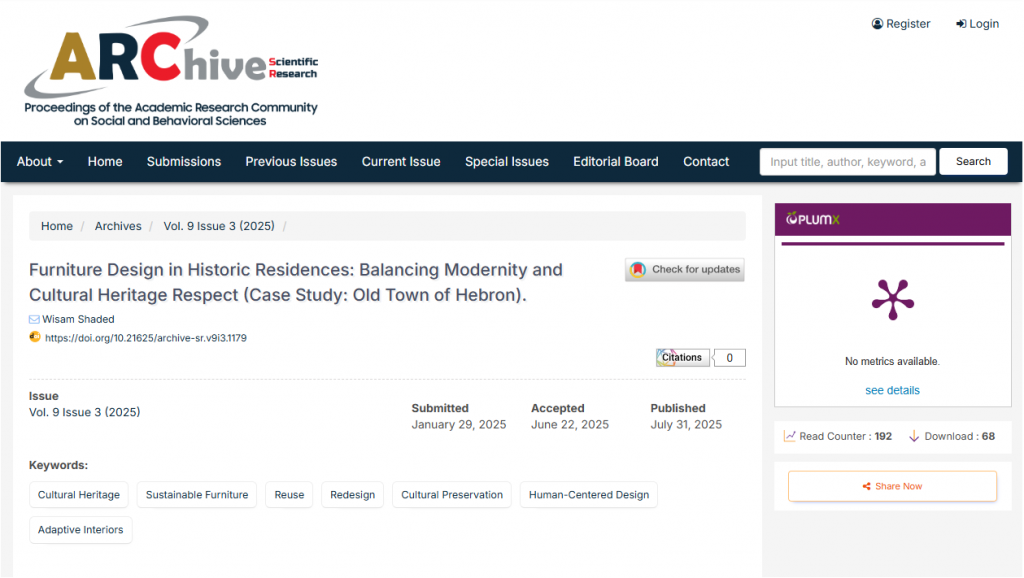Click the Crossmark Check for updates badge
The image size is (1024, 578).
pos(684,270)
